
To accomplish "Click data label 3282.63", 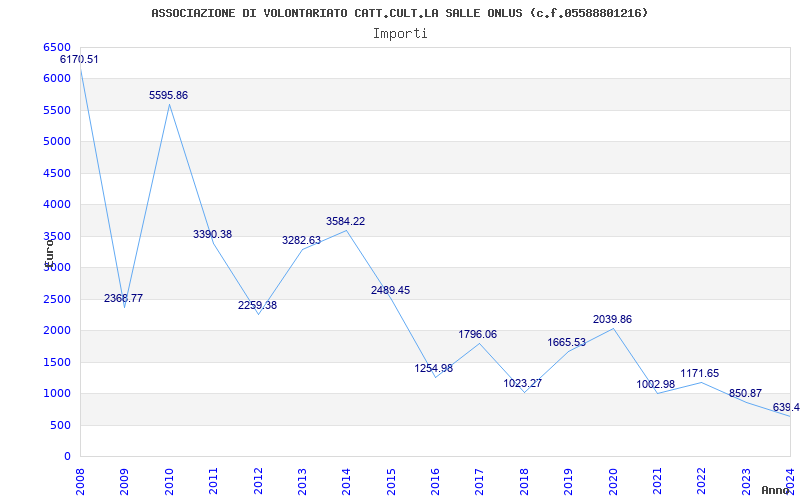I will 302,240.
